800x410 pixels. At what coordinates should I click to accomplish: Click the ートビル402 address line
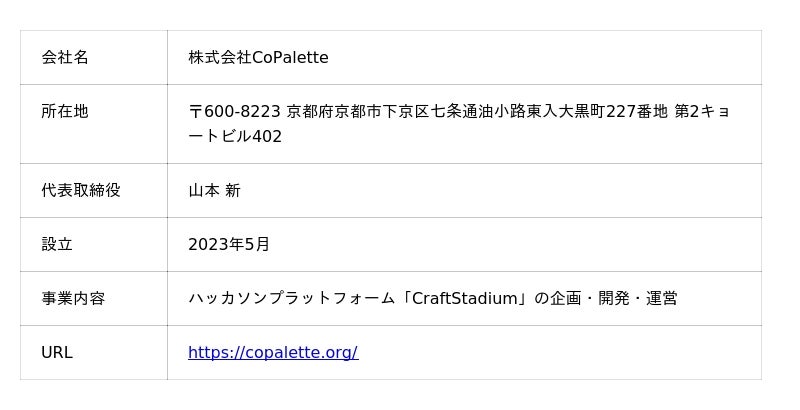point(235,136)
